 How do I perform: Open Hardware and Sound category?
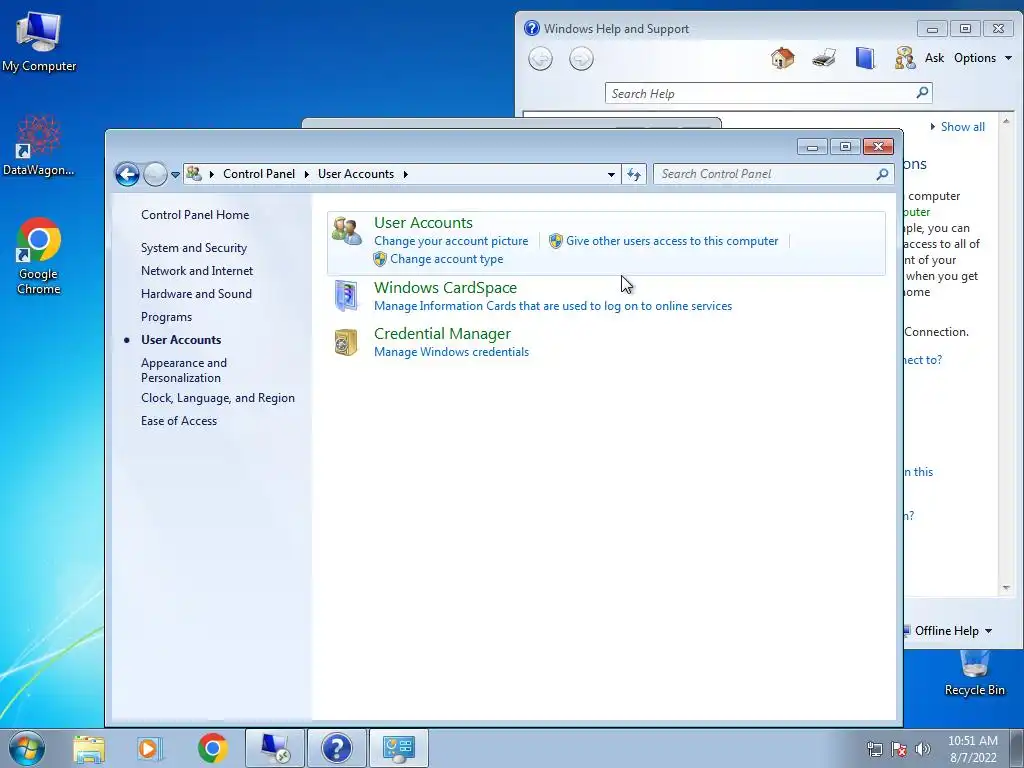196,294
